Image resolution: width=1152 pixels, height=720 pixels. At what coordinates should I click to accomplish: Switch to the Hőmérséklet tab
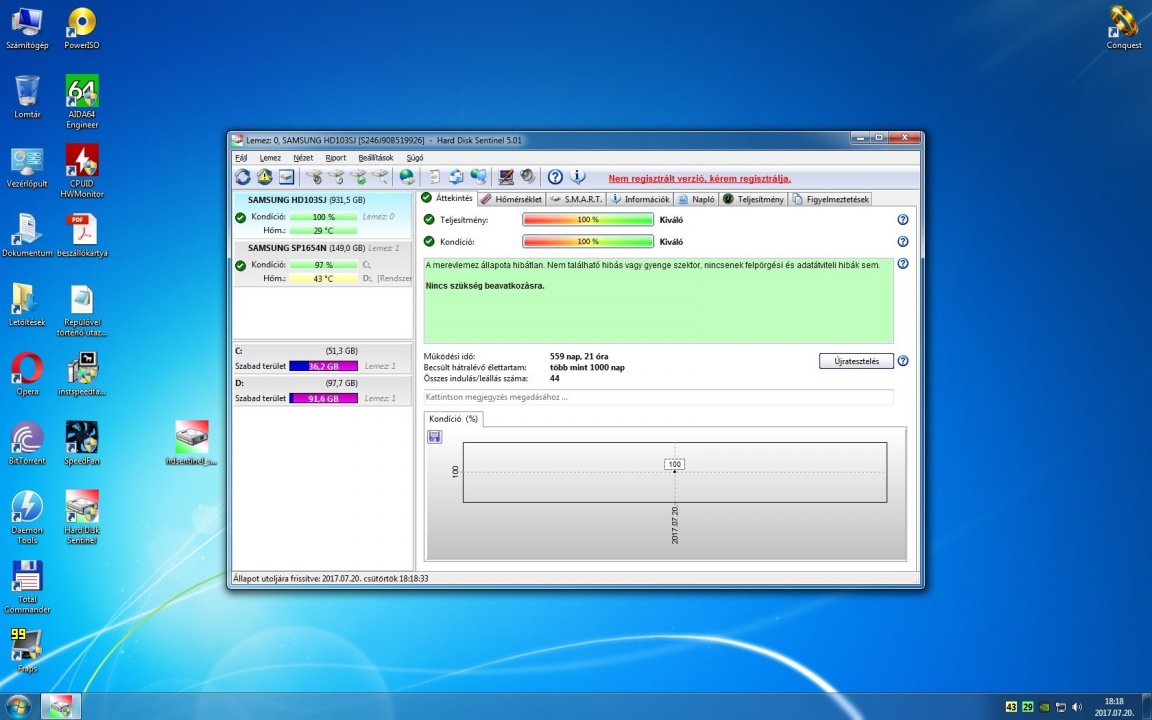pyautogui.click(x=511, y=199)
